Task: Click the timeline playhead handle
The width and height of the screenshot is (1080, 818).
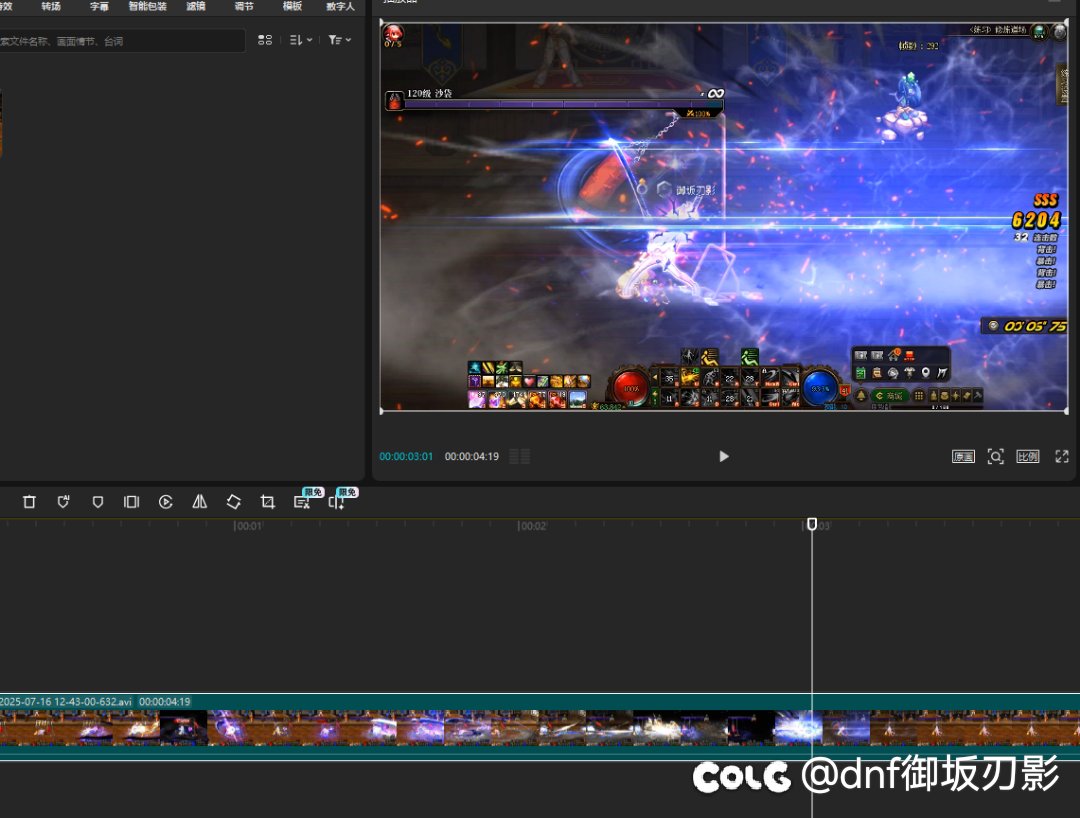Action: (812, 524)
